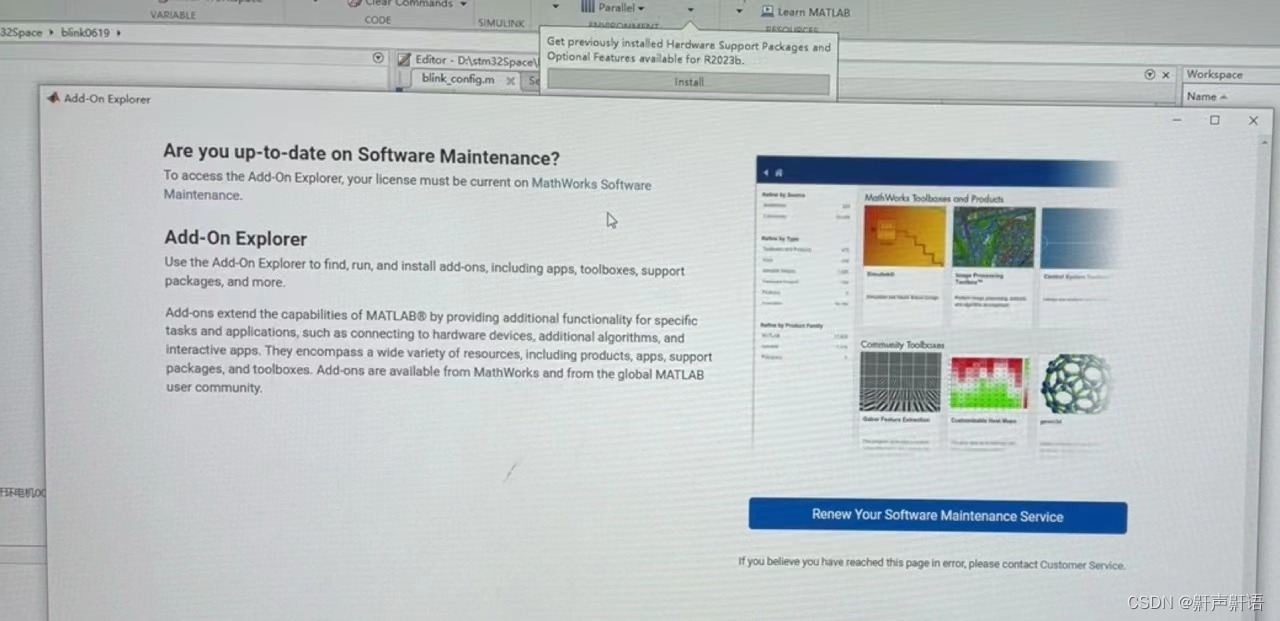The image size is (1280, 621).
Task: Click the blink0619 folder in the path bar
Action: coord(86,32)
